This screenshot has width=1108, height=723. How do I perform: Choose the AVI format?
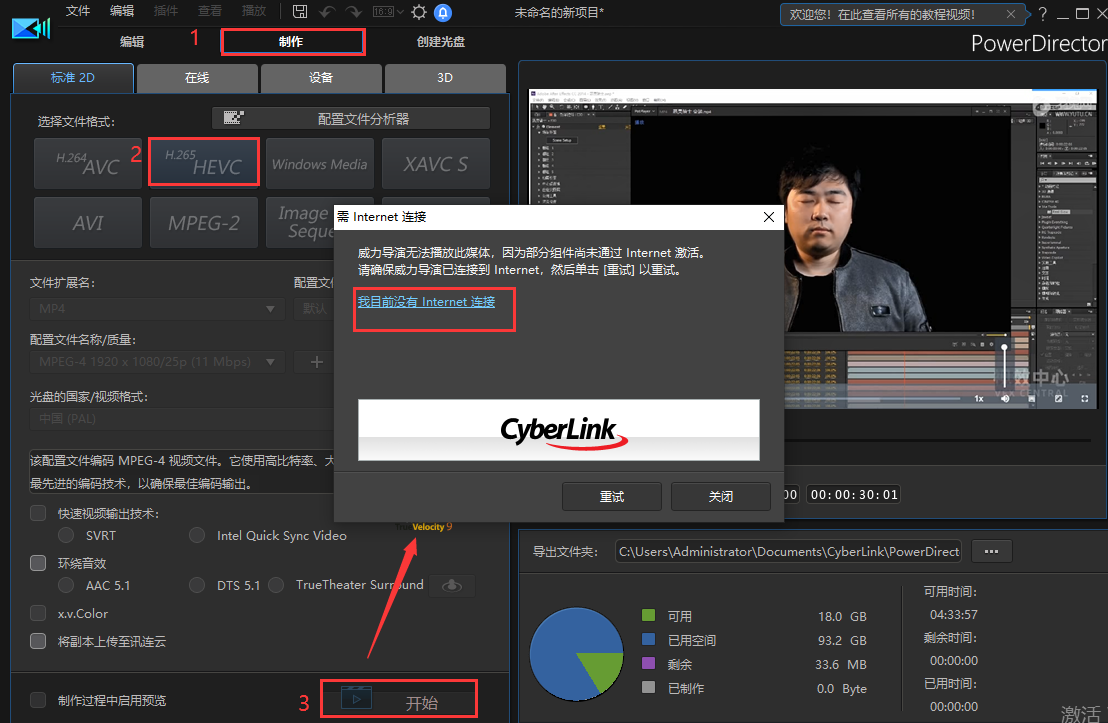pyautogui.click(x=88, y=223)
